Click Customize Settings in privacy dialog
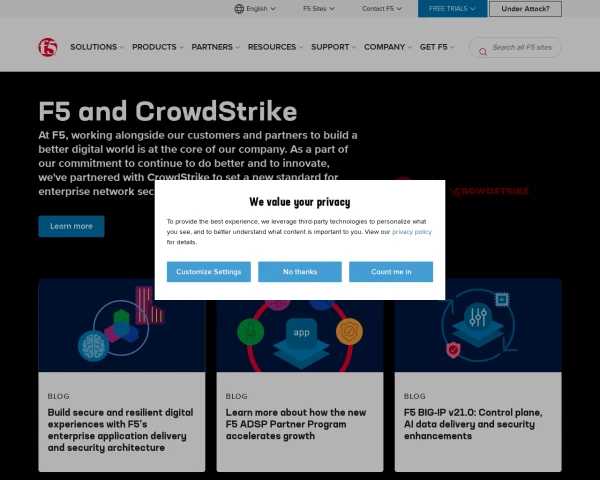Viewport: 600px width, 480px height. pos(209,272)
